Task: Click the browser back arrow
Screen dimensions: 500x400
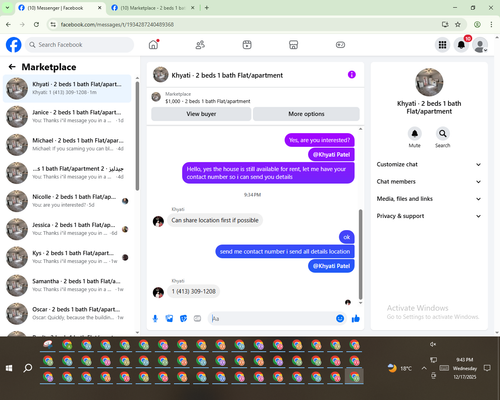Action: [8, 24]
